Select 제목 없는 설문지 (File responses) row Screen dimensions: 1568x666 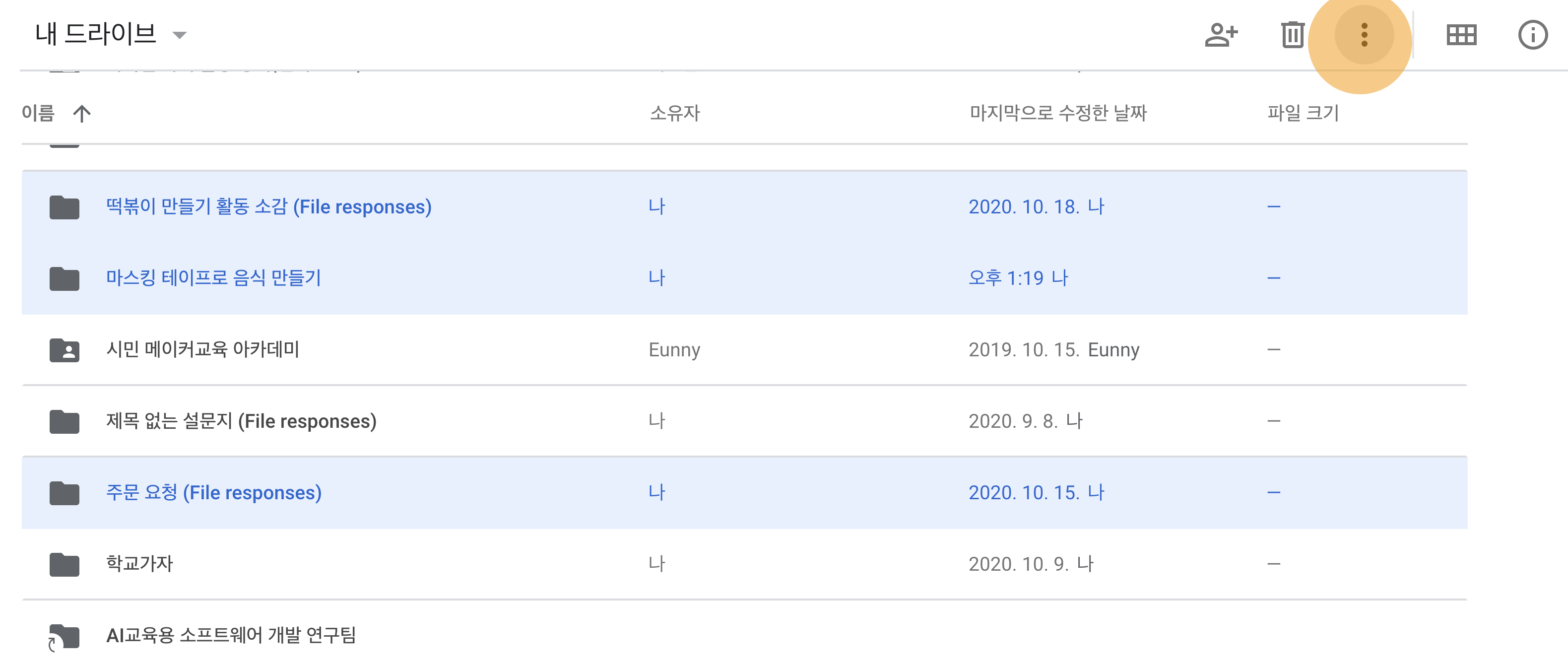(241, 421)
